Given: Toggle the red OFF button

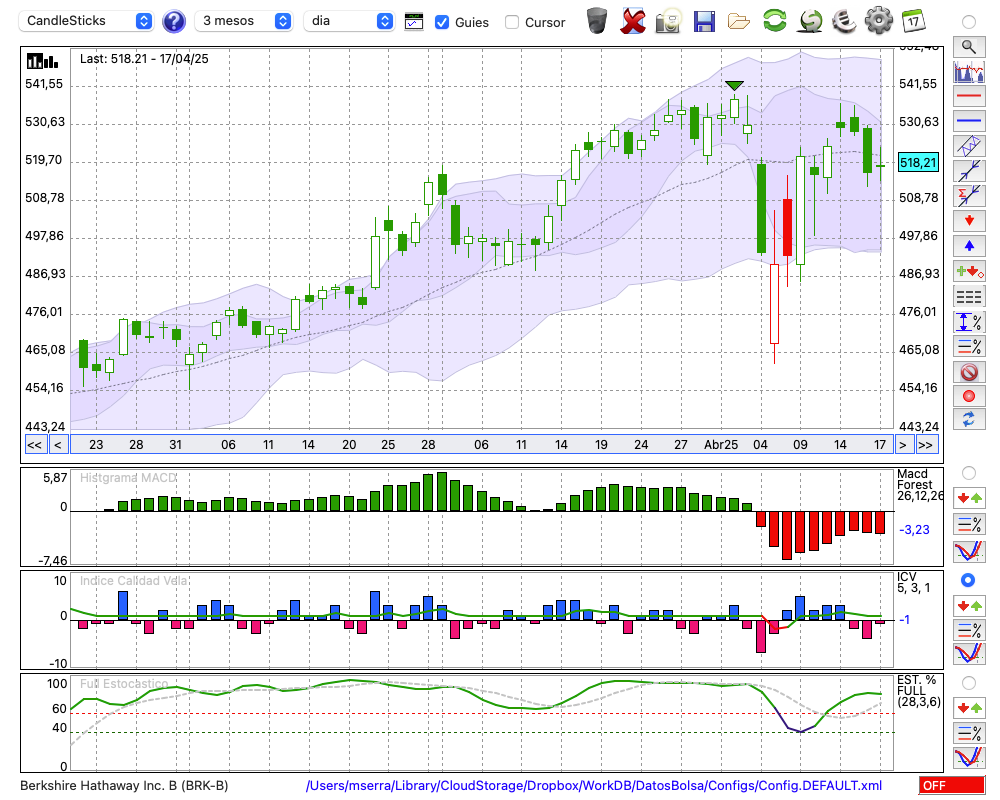Looking at the screenshot, I should [952, 785].
